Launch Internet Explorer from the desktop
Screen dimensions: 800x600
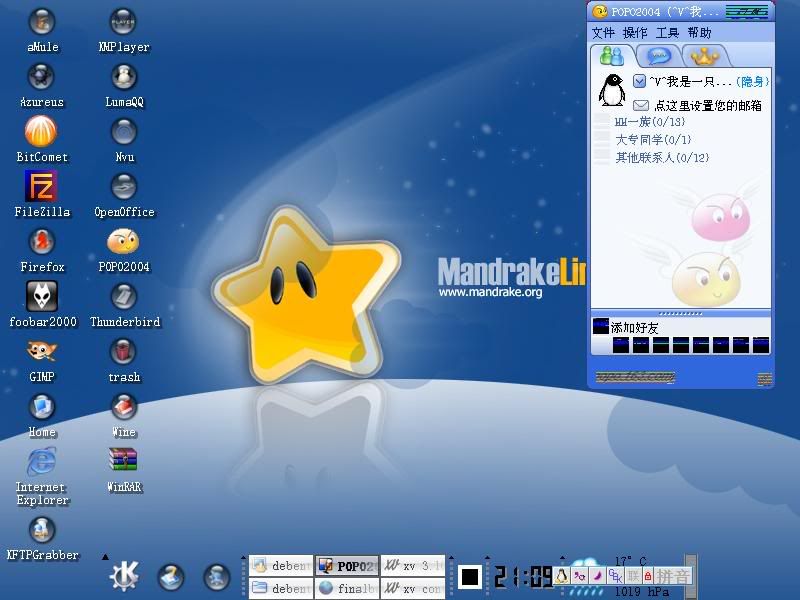pos(42,477)
